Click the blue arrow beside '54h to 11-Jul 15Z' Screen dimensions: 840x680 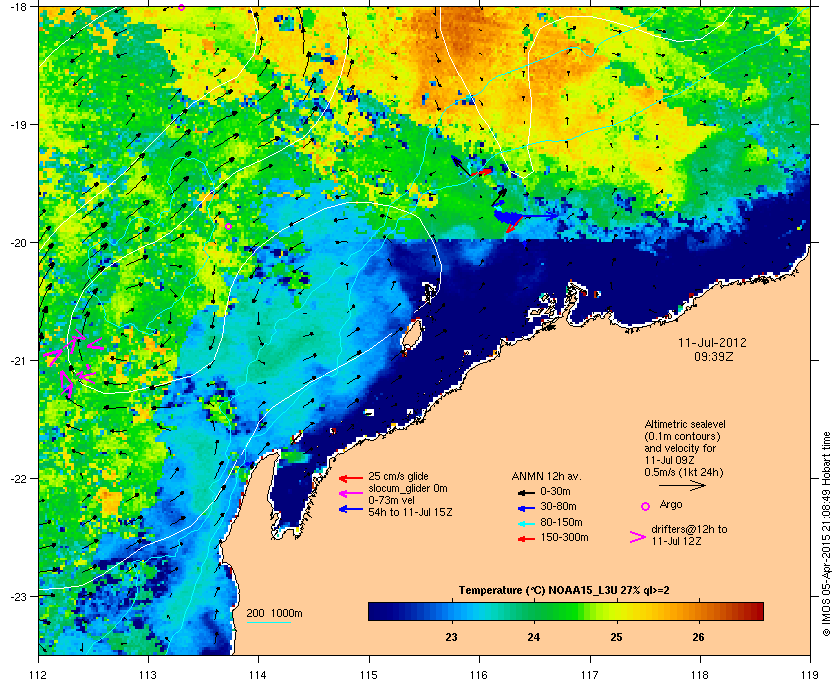pos(351,509)
